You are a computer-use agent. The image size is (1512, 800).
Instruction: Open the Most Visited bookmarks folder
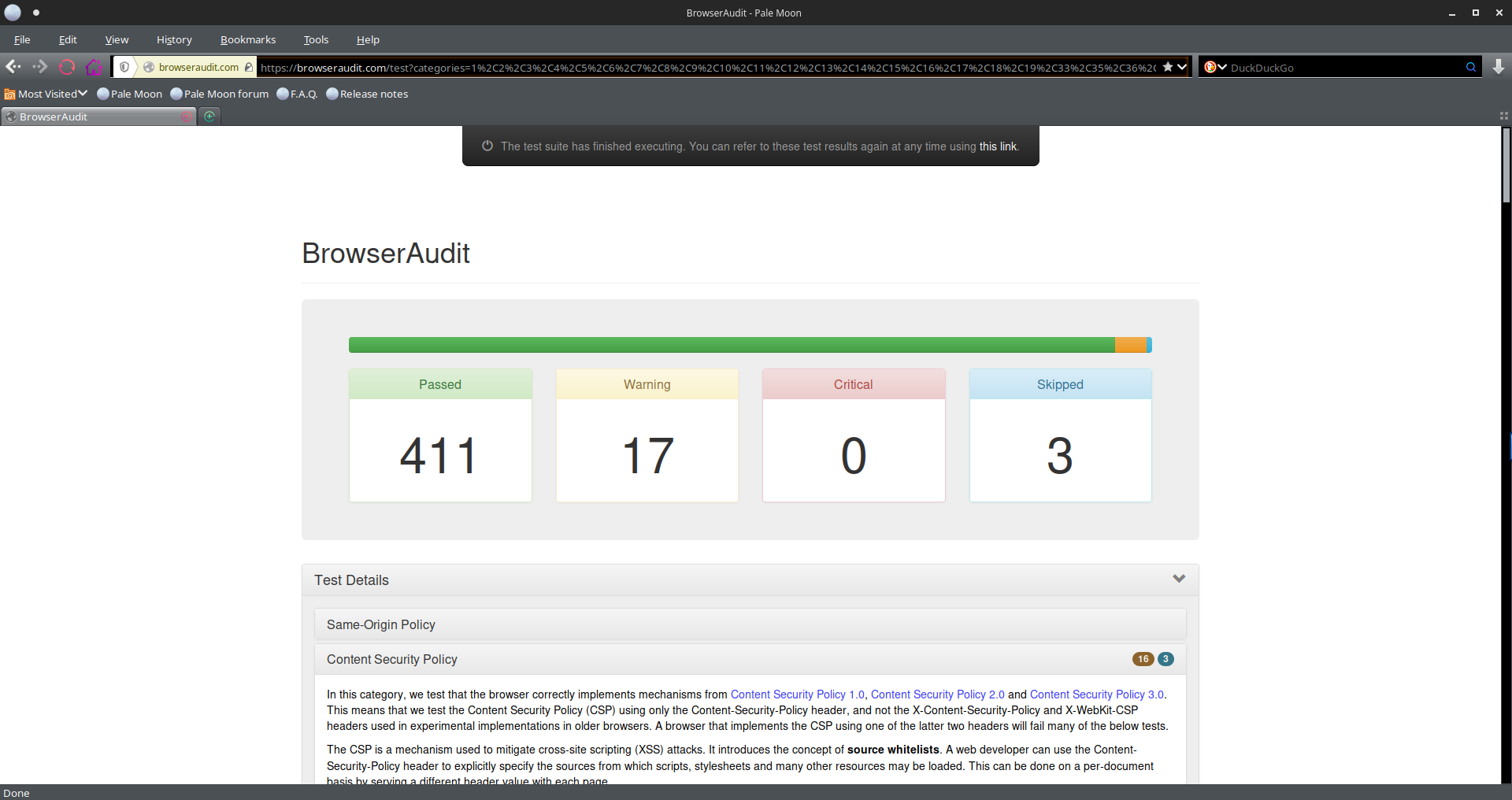tap(46, 94)
